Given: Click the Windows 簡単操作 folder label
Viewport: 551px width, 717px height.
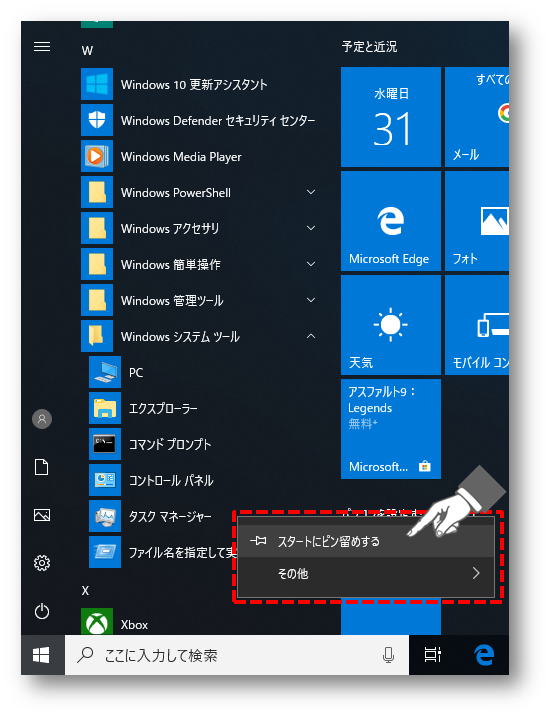Looking at the screenshot, I should [x=171, y=264].
